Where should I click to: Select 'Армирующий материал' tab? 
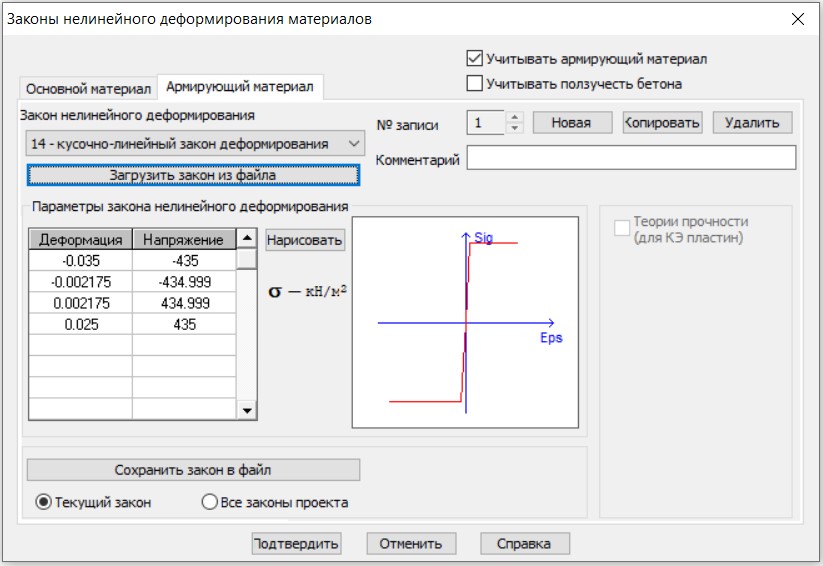pyautogui.click(x=240, y=87)
